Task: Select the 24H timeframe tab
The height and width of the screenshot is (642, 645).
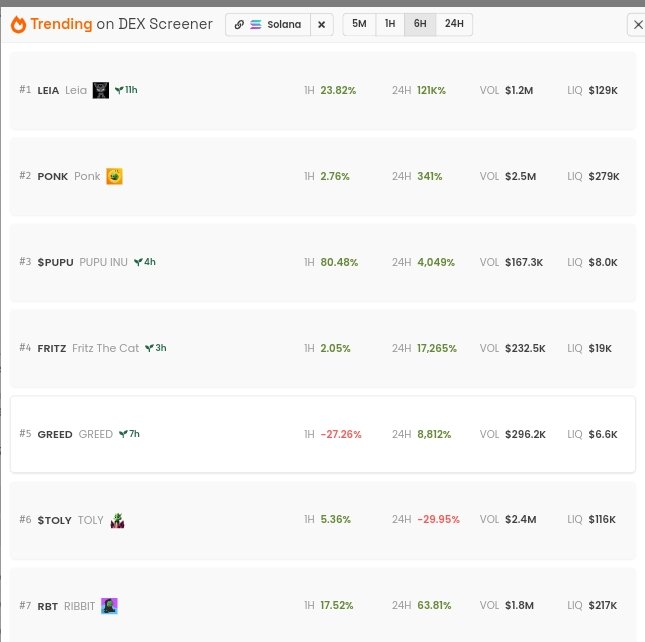Action: point(454,24)
